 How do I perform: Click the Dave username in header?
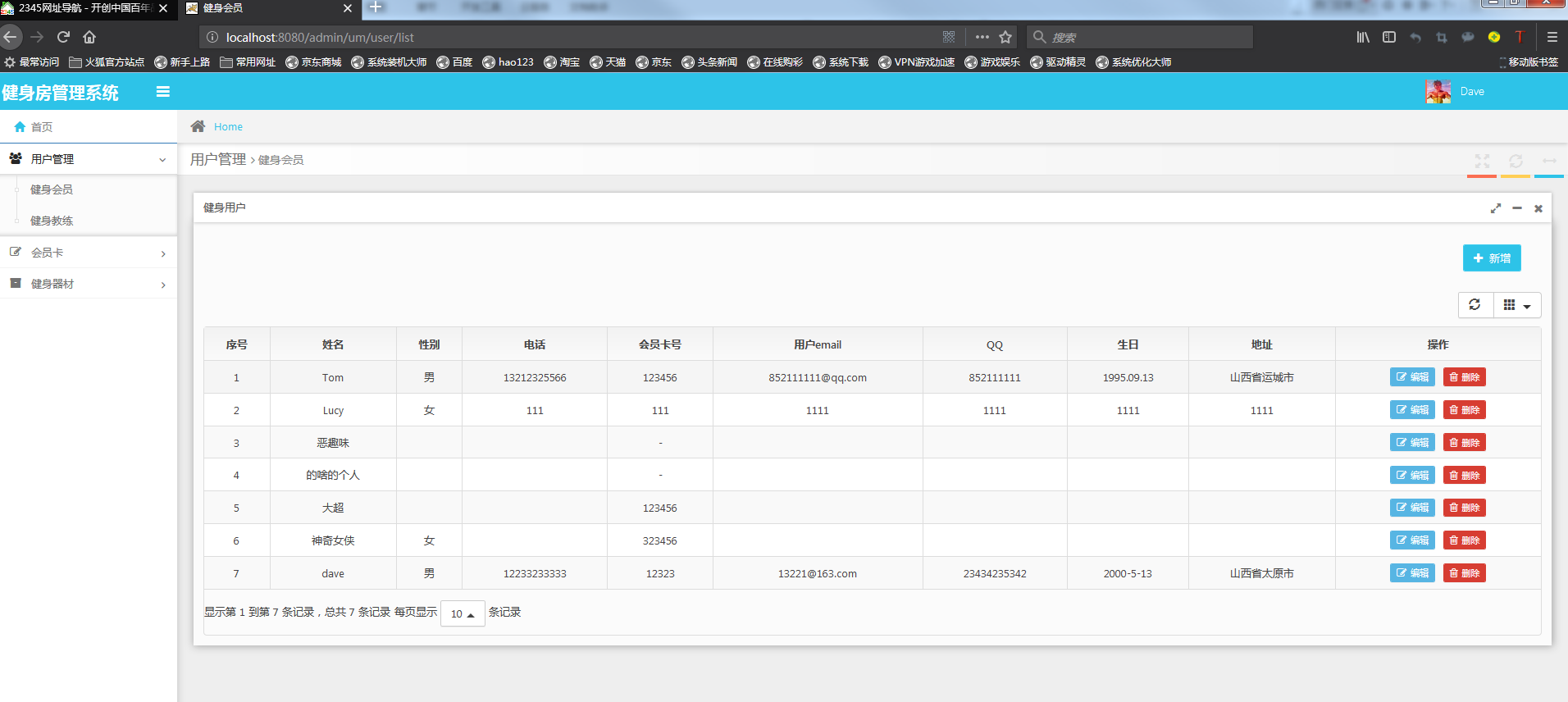[1472, 92]
